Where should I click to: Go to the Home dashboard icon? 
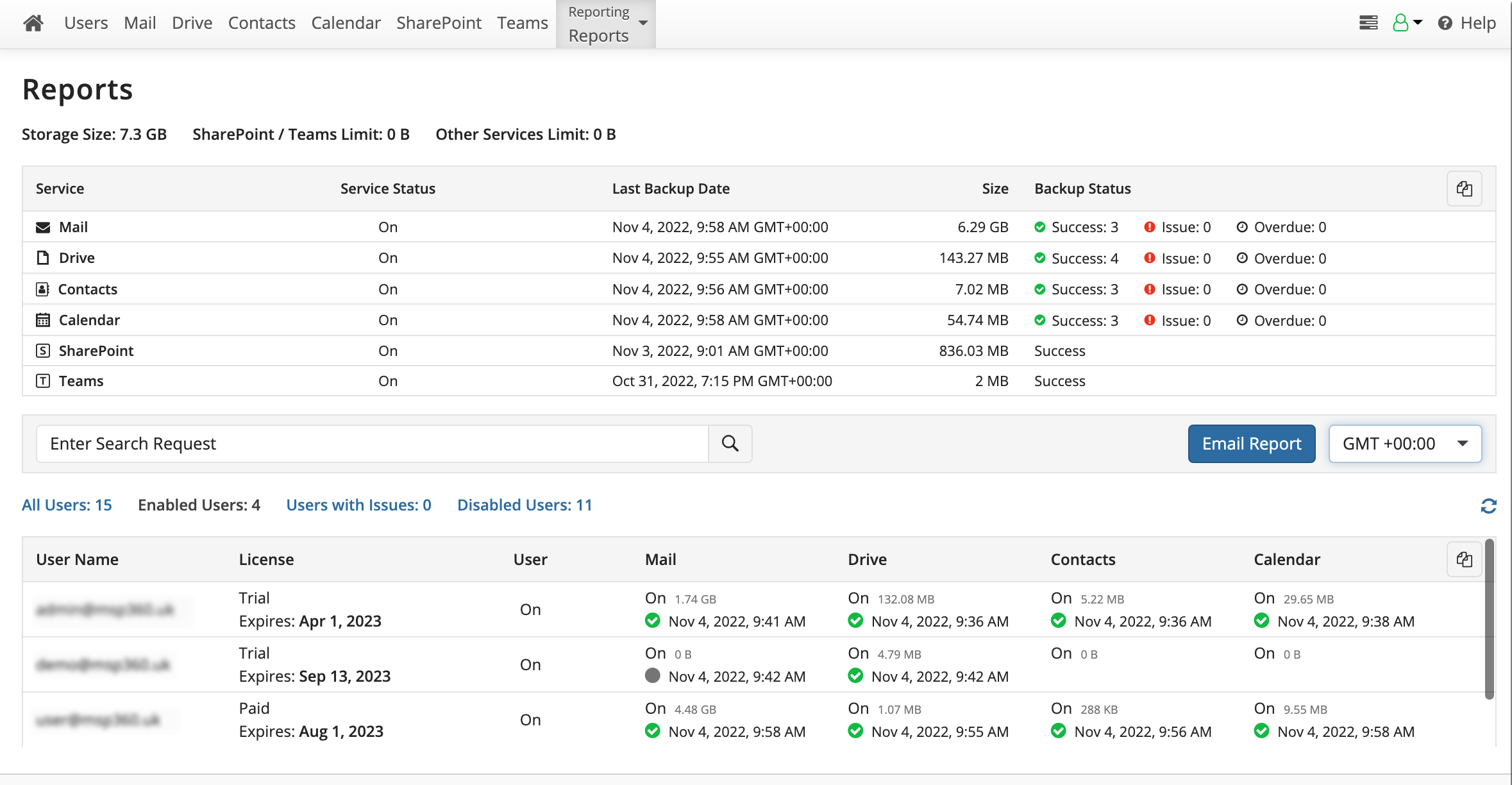tap(33, 23)
